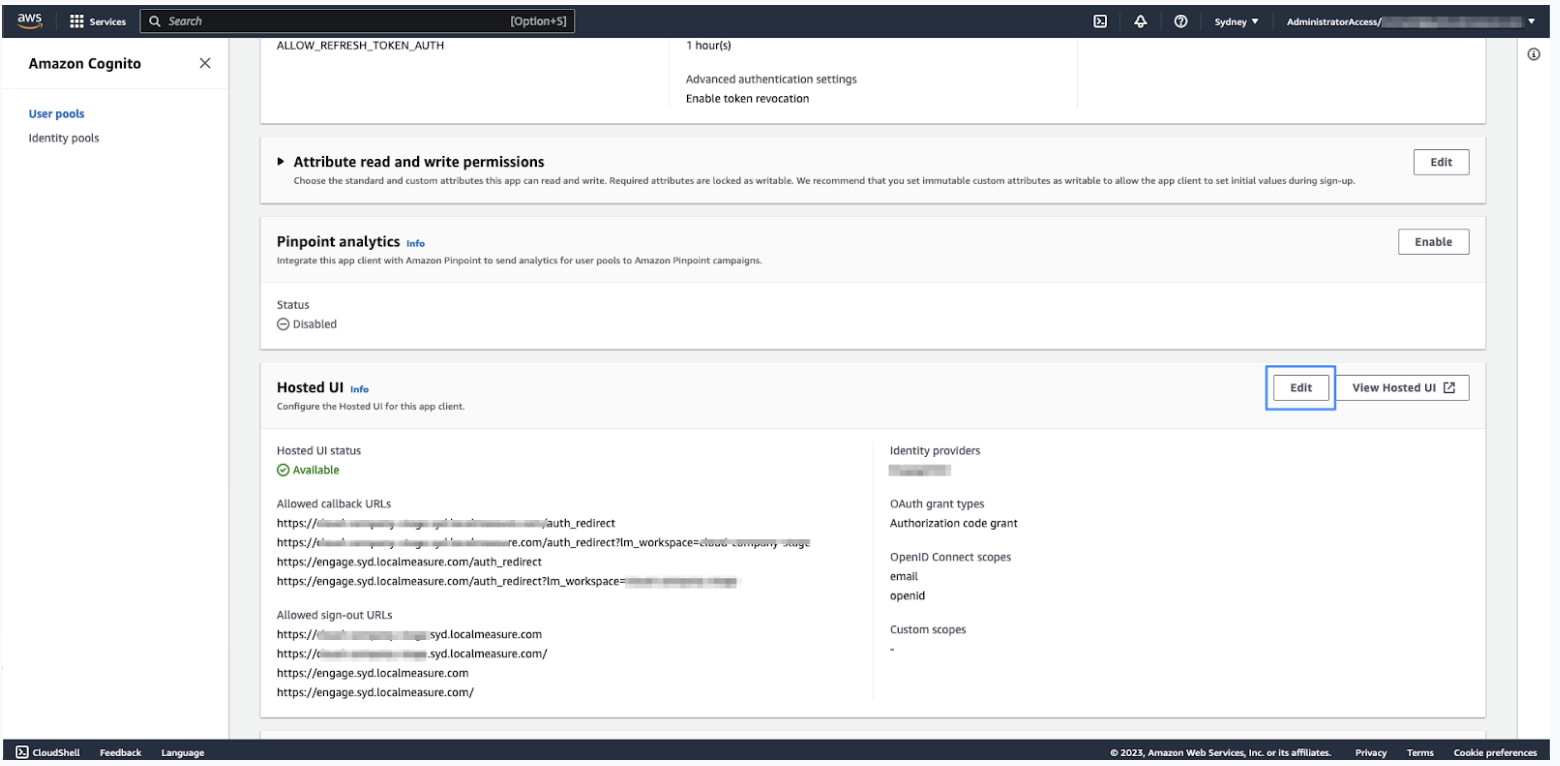Image resolution: width=1560 pixels, height=766 pixels.
Task: Click the View Hosted UI button
Action: (x=1403, y=388)
